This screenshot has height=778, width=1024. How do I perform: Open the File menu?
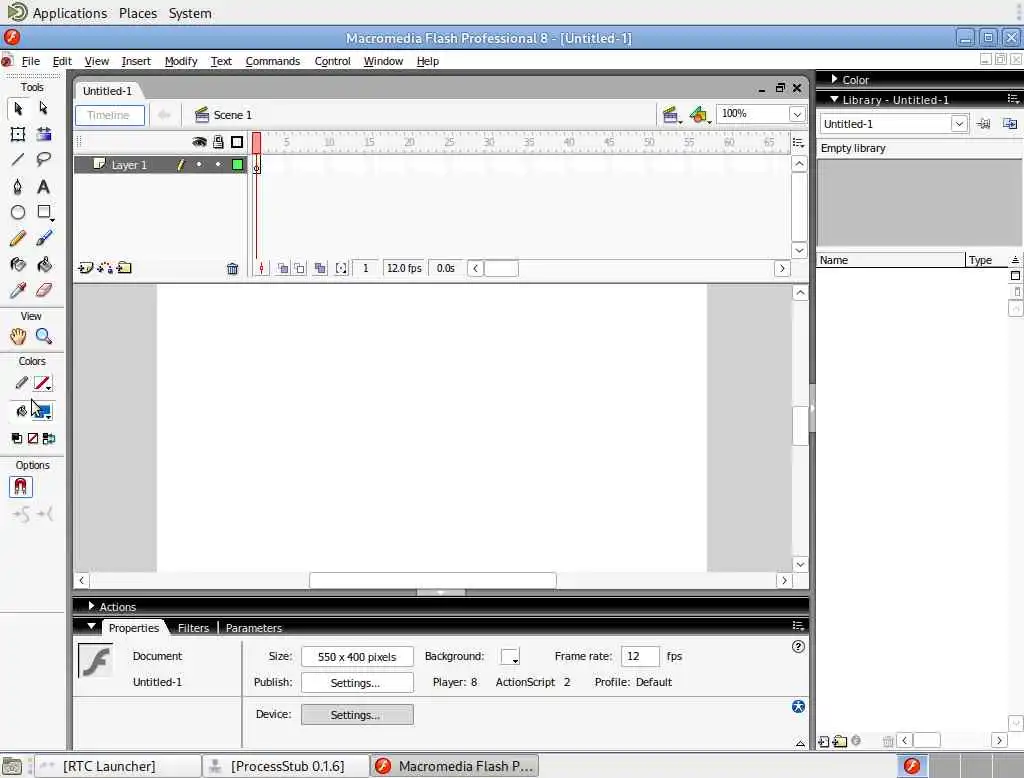31,61
